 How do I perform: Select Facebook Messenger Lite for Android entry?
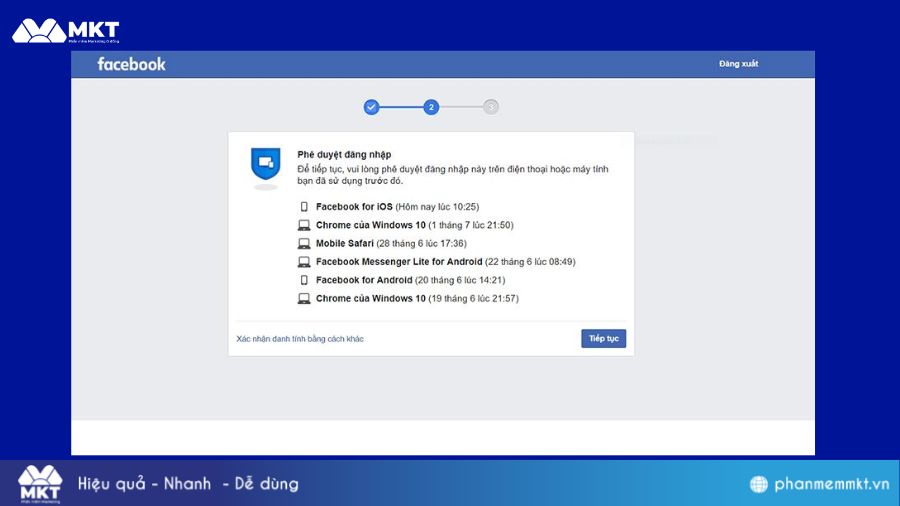tap(436, 262)
